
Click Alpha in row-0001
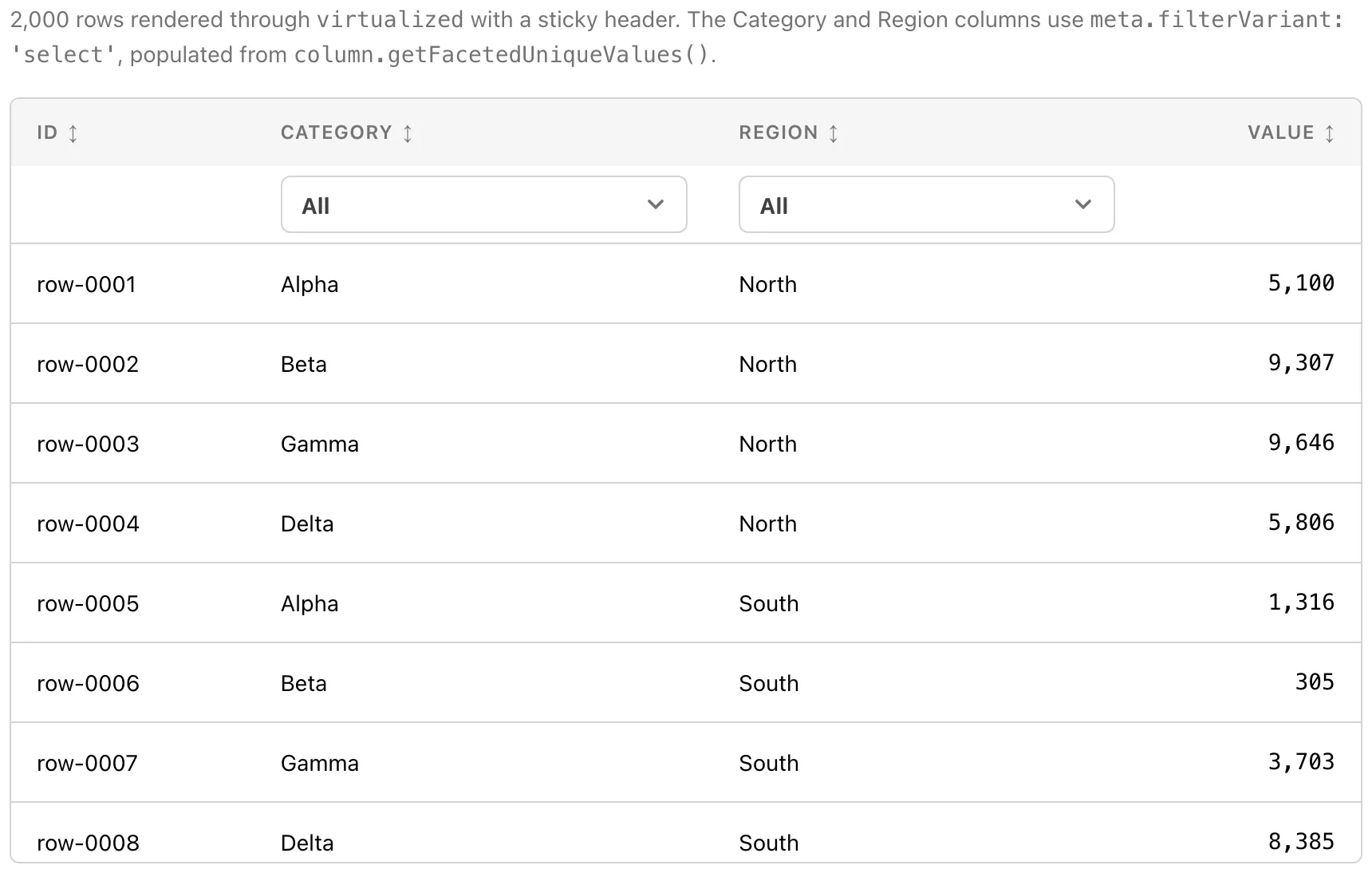click(x=309, y=285)
